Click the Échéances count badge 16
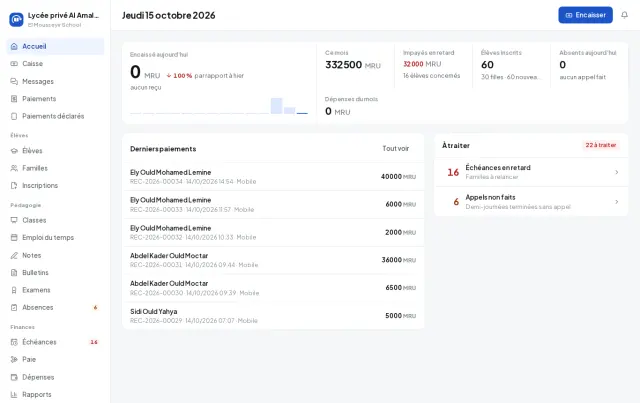The width and height of the screenshot is (640, 403). click(x=94, y=342)
